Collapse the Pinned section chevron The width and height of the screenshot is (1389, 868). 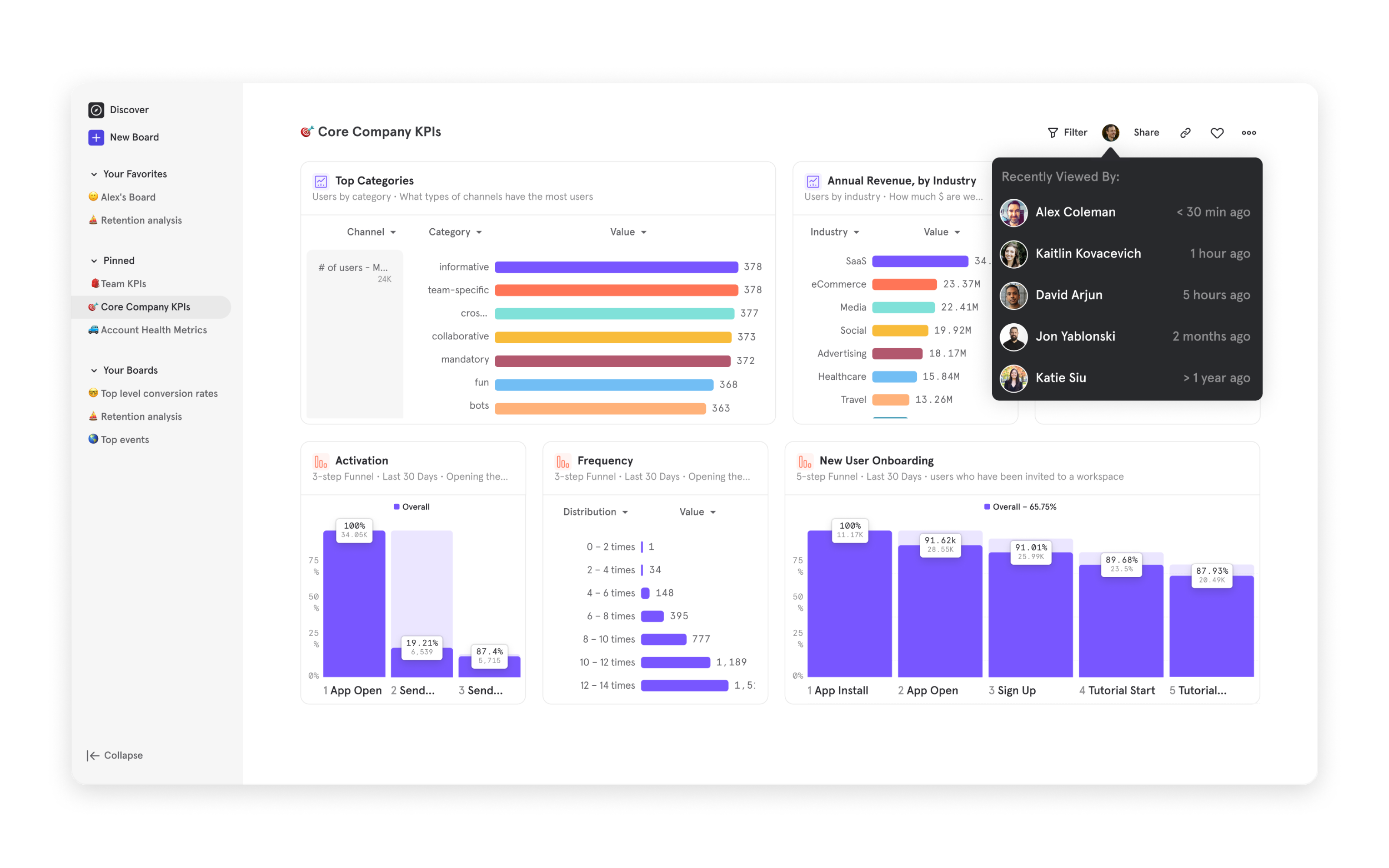pos(94,261)
